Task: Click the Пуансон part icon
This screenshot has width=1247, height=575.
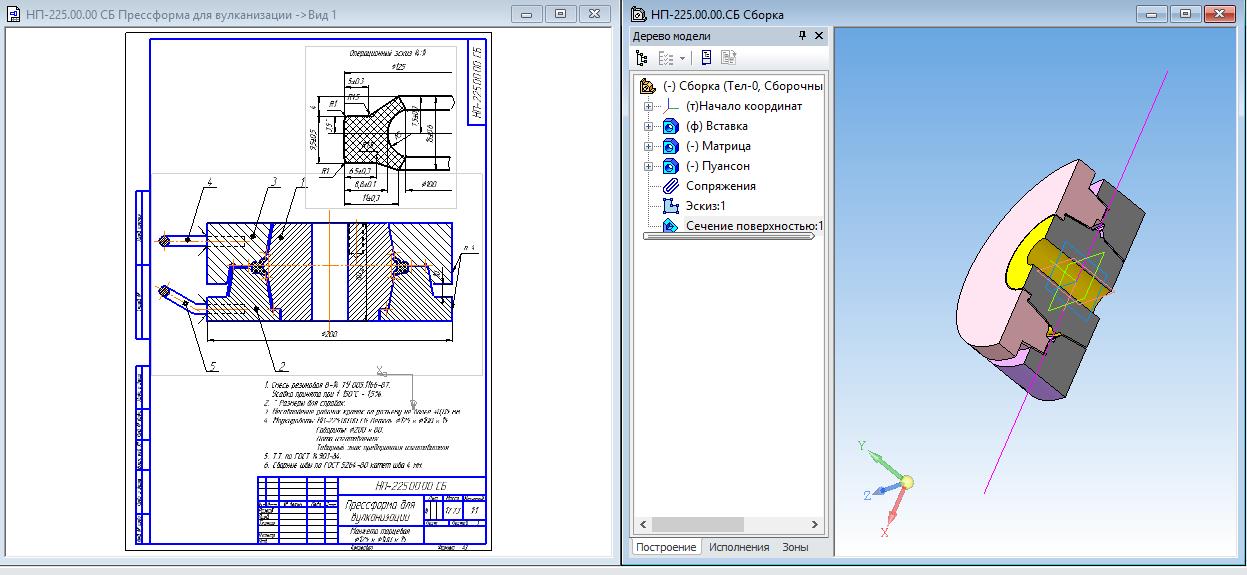Action: pos(671,166)
